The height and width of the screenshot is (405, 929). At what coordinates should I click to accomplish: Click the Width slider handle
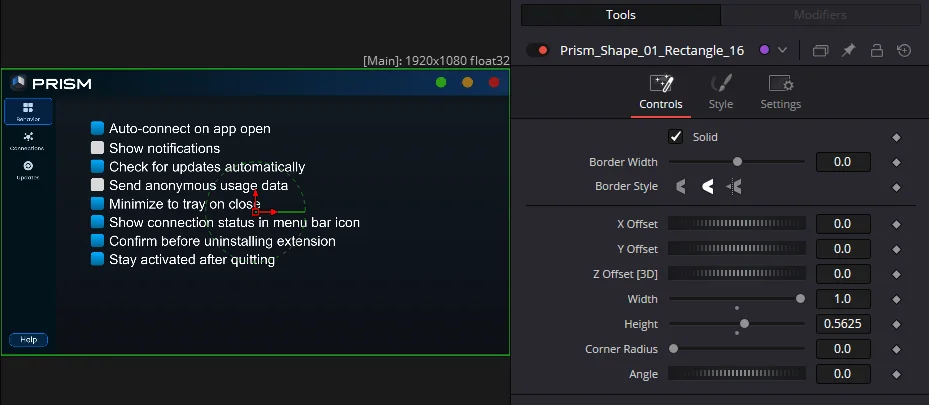tap(800, 298)
